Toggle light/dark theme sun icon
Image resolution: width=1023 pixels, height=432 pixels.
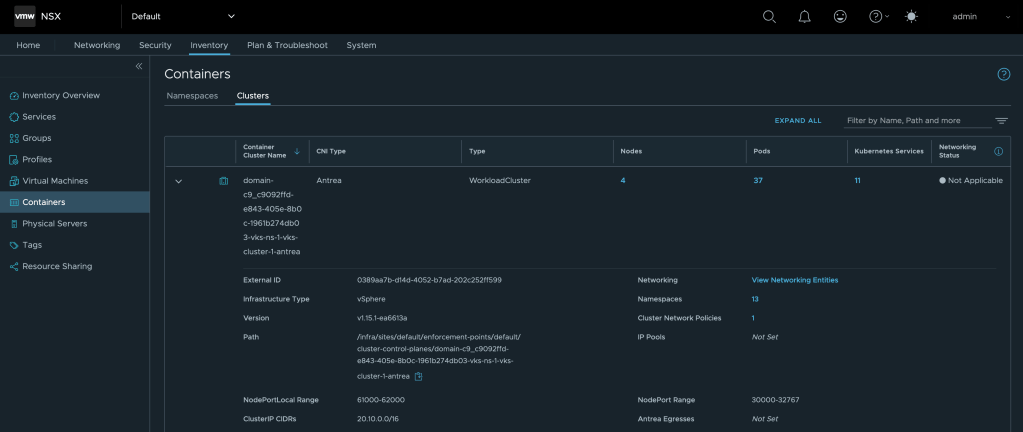tap(910, 16)
